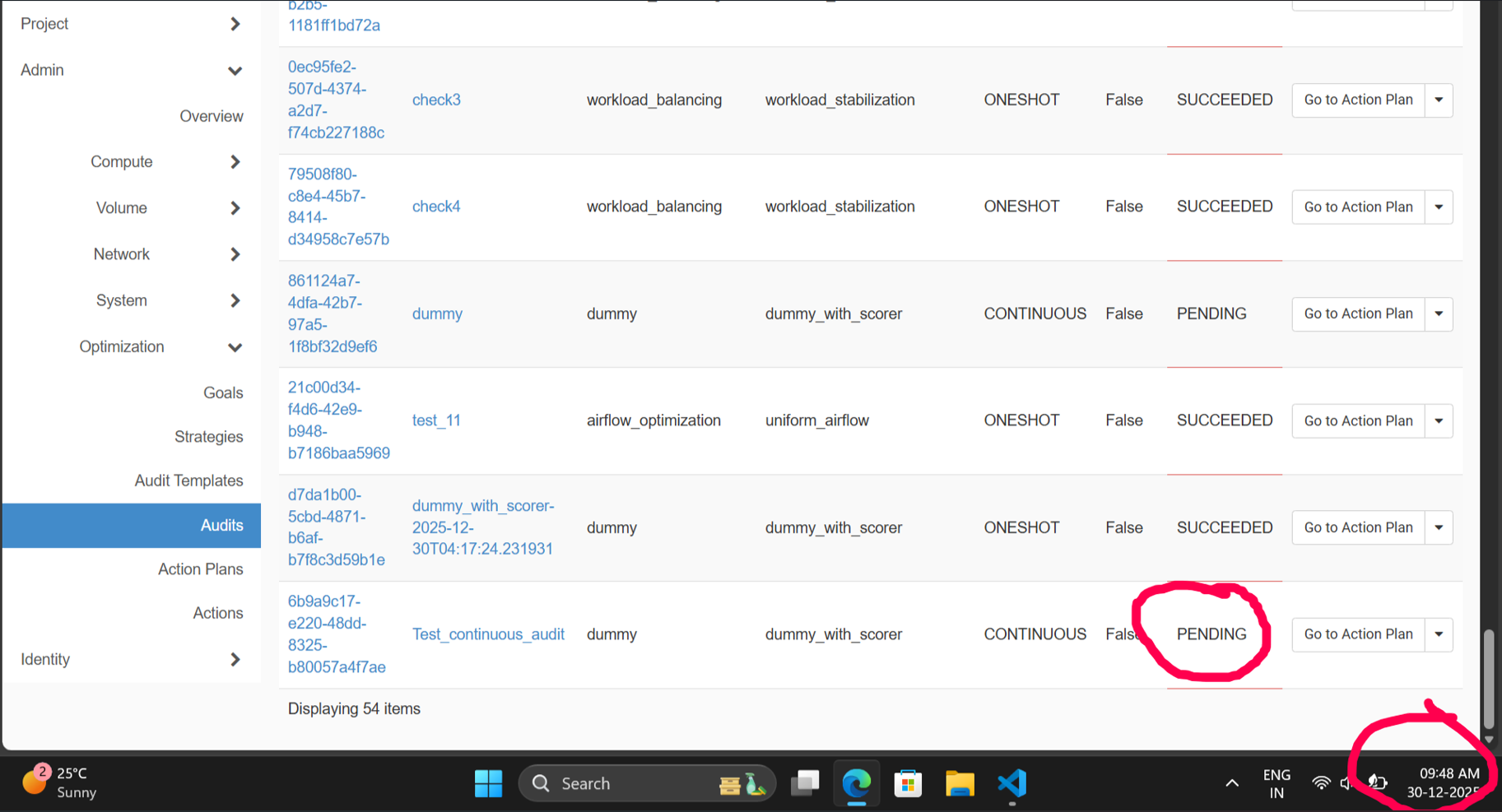Image resolution: width=1502 pixels, height=812 pixels.
Task: Open File Explorer from the taskbar
Action: point(960,783)
